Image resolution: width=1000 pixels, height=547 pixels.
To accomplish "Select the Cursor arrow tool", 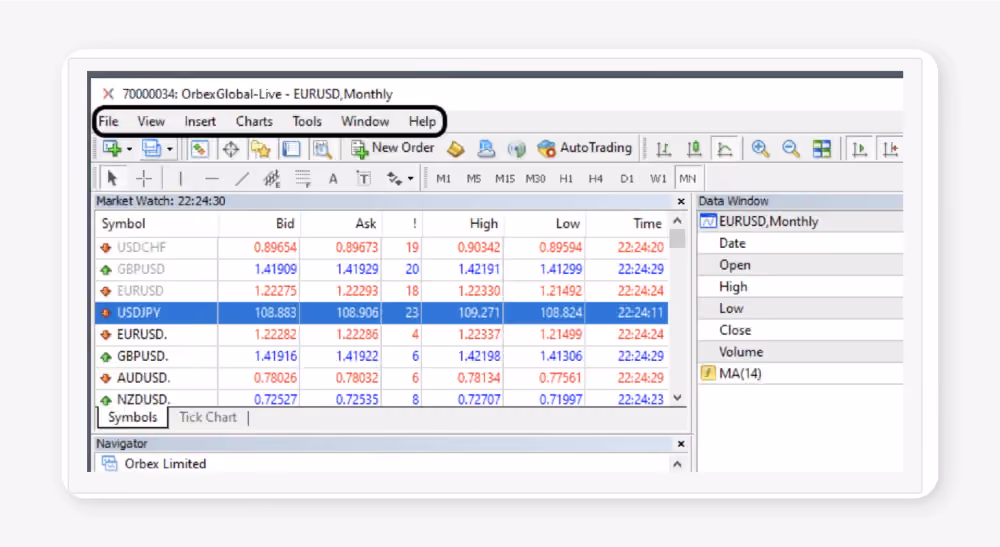I will (x=112, y=179).
